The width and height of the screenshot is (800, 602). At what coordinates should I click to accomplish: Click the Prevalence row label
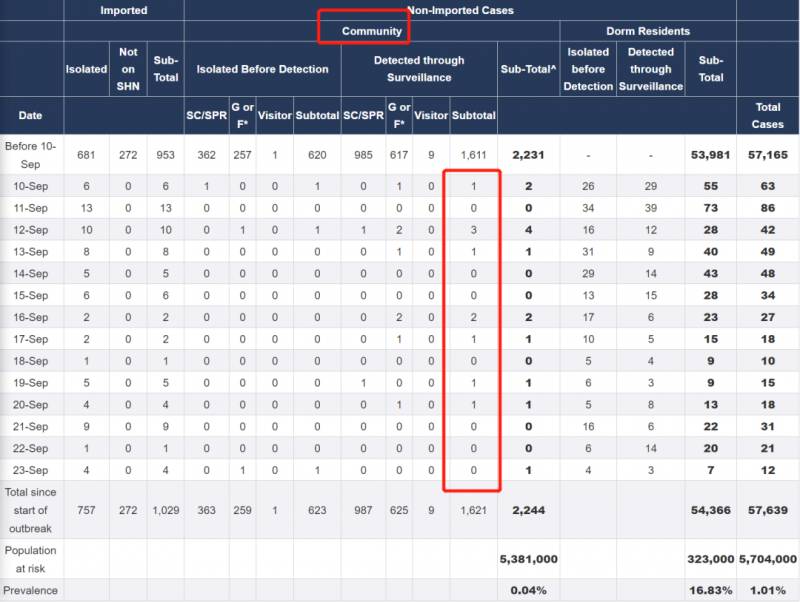tap(31, 590)
